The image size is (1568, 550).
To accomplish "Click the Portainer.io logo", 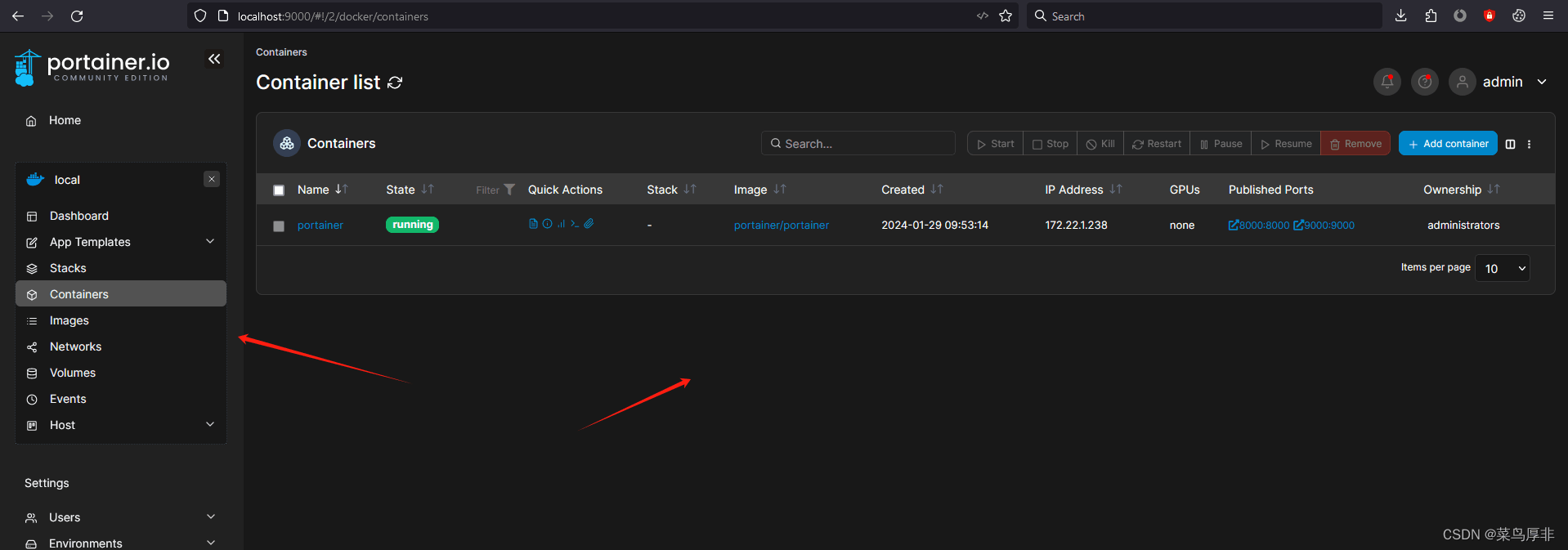I will [92, 67].
